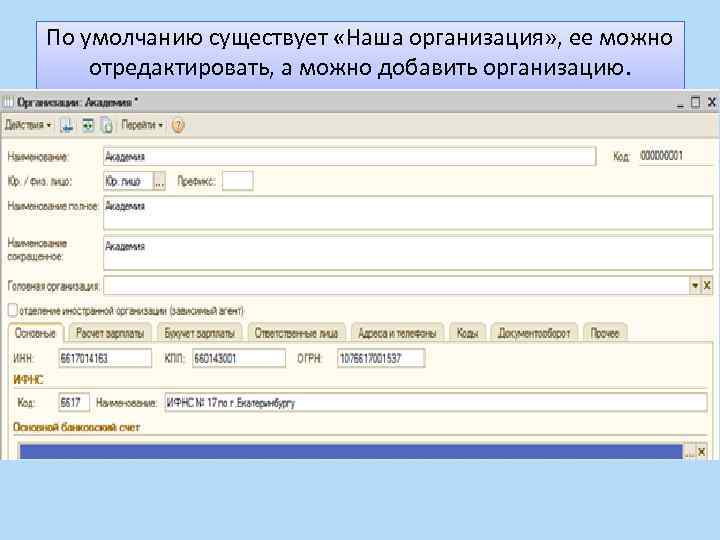Image resolution: width=720 pixels, height=540 pixels.
Task: Click the ИНН input field
Action: pos(105,358)
